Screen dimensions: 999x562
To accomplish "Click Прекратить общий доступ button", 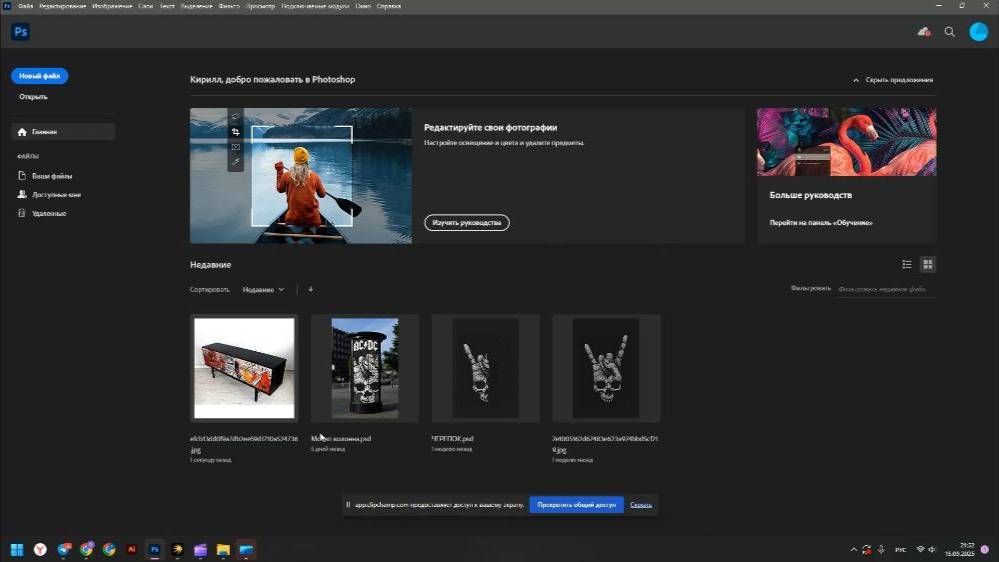I will [x=576, y=505].
